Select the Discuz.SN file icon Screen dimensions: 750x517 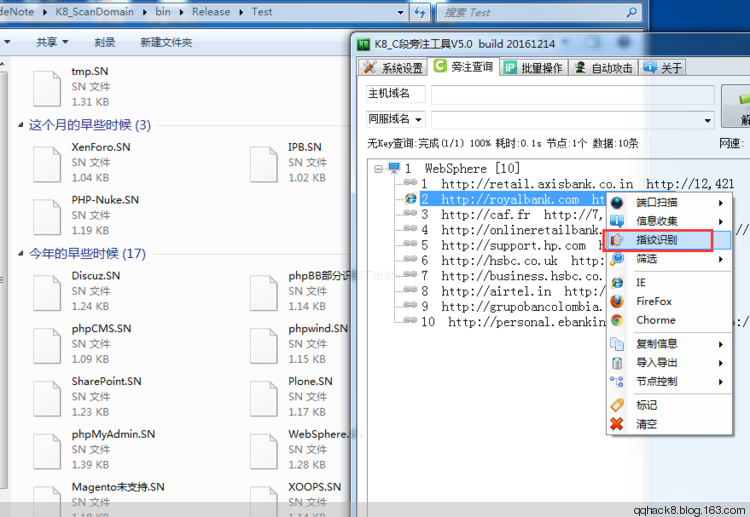pyautogui.click(x=47, y=293)
